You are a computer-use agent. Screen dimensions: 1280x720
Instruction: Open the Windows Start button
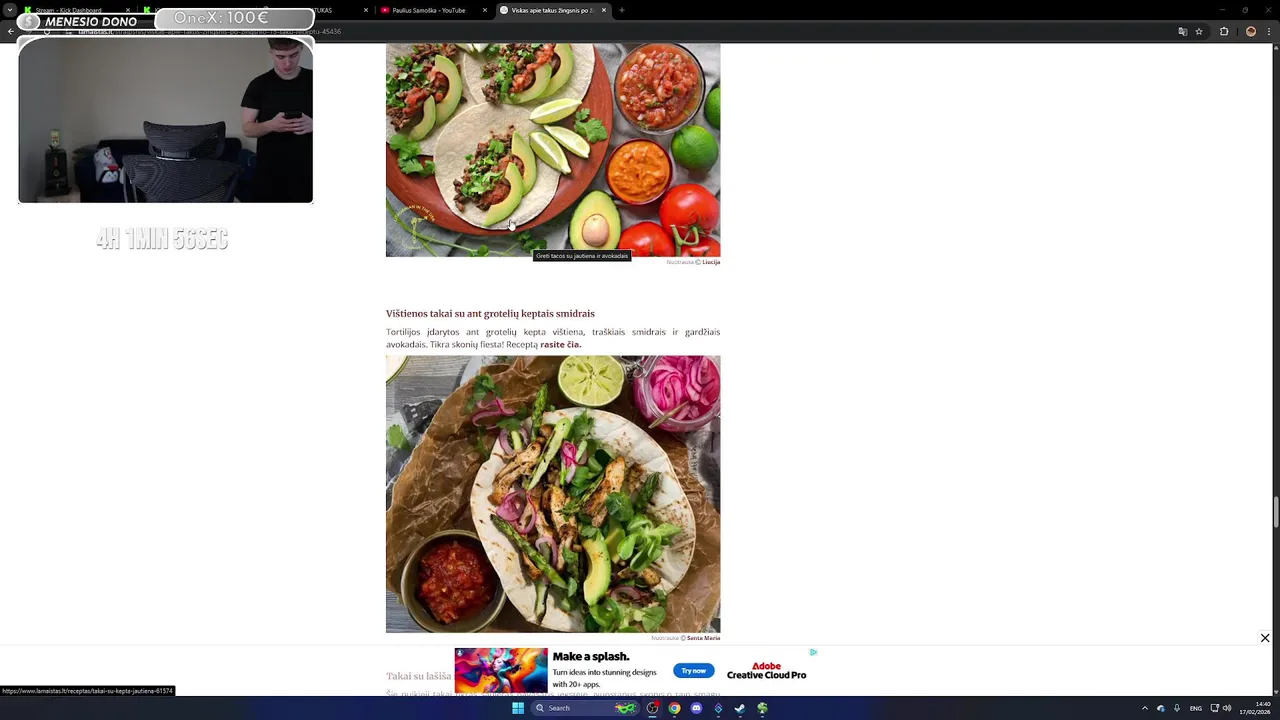point(518,708)
